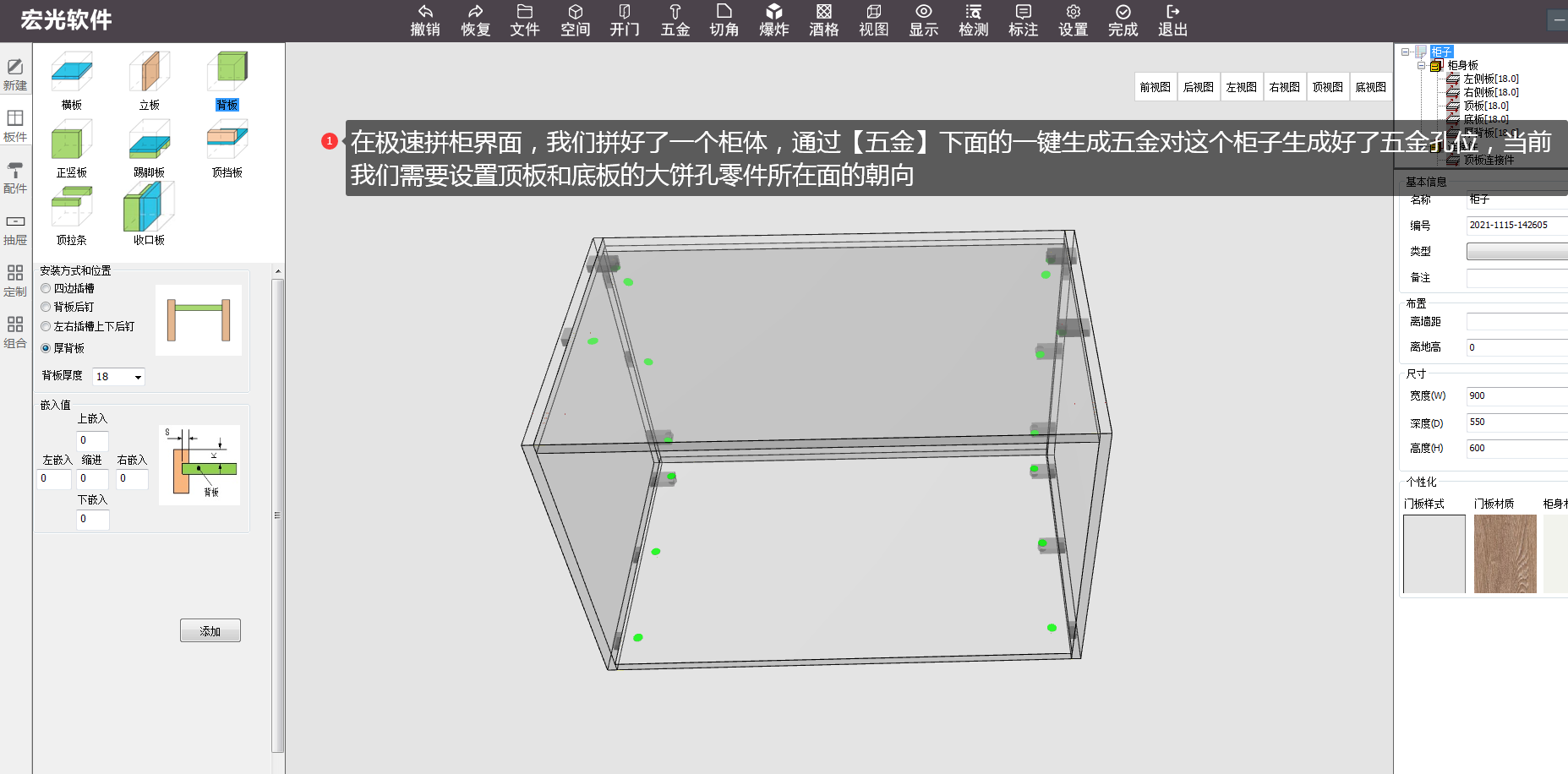Switch to 底视图 bottom view

click(x=1371, y=87)
